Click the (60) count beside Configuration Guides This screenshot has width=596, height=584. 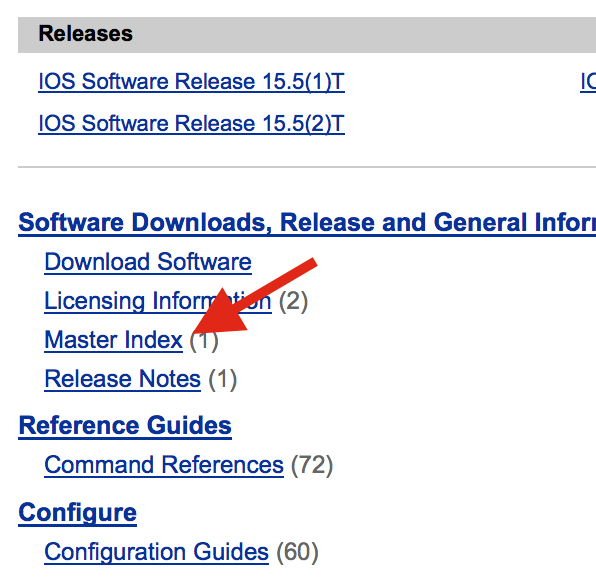pos(297,552)
